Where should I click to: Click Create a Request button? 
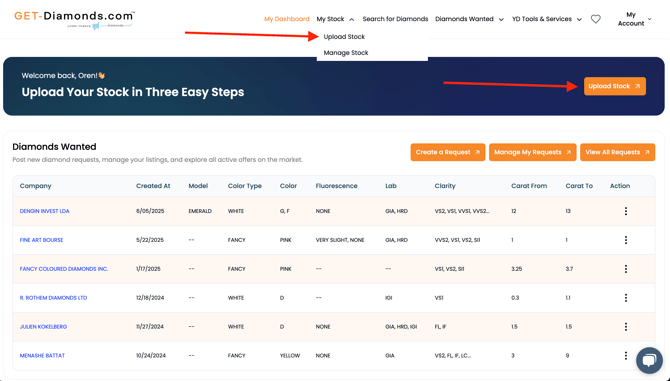[x=447, y=152]
